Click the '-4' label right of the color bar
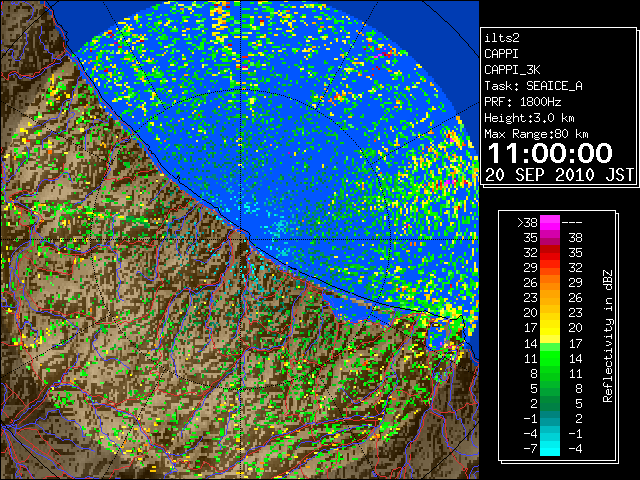The width and height of the screenshot is (640, 480). click(x=575, y=449)
